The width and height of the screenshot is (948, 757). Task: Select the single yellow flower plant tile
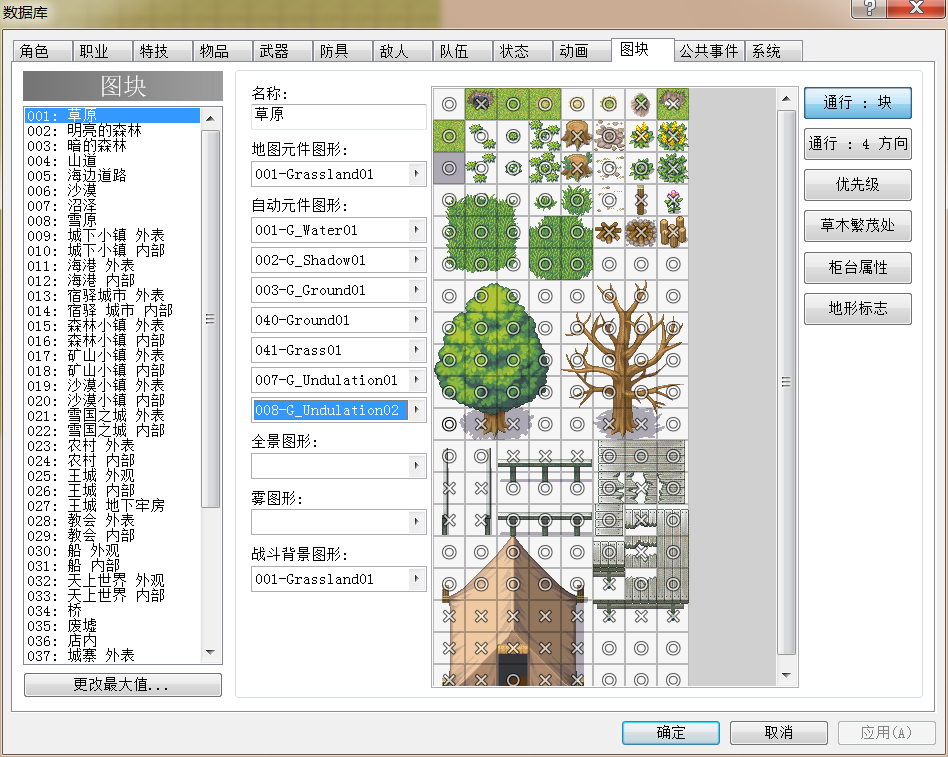tap(641, 136)
